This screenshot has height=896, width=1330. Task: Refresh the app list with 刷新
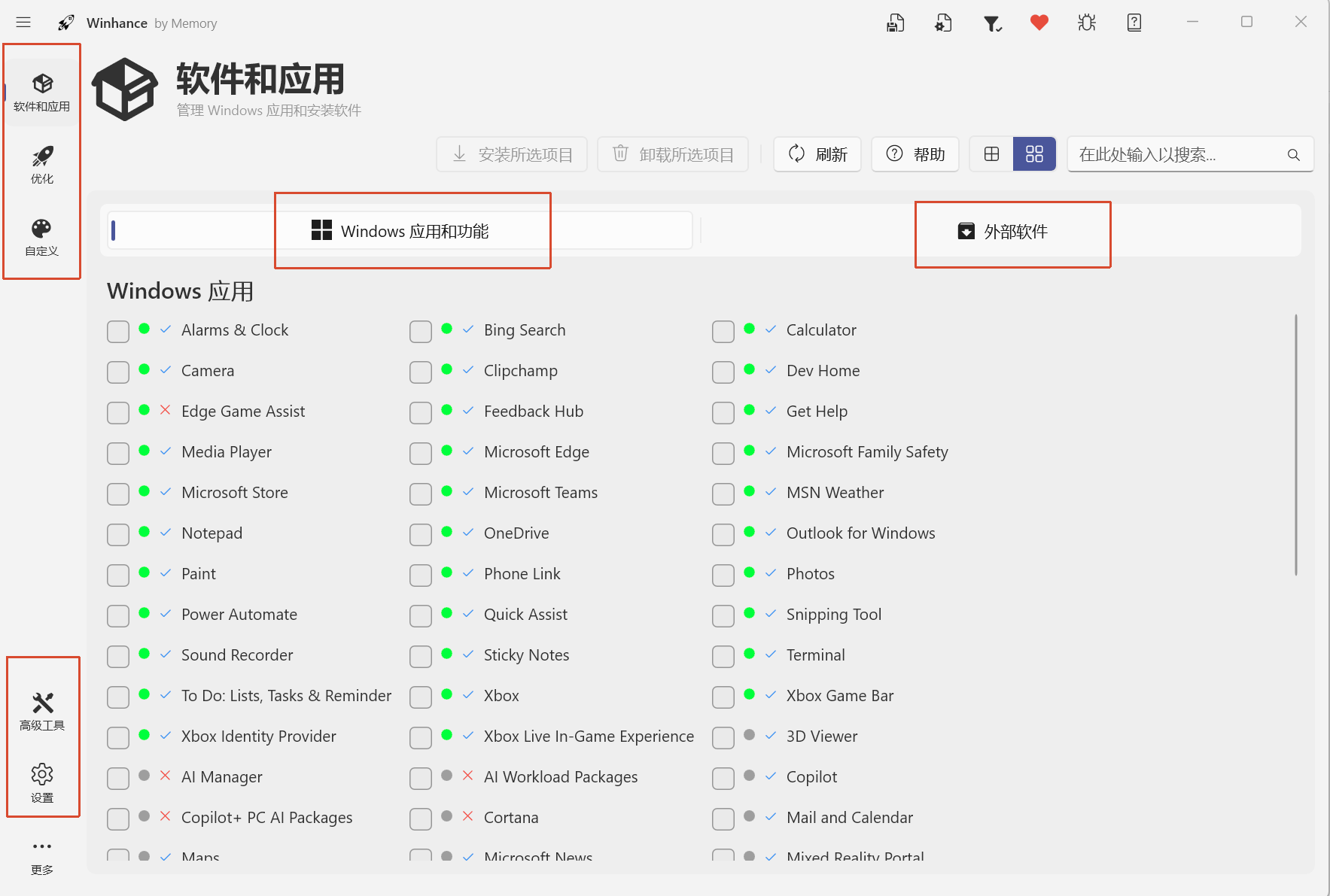coord(817,154)
